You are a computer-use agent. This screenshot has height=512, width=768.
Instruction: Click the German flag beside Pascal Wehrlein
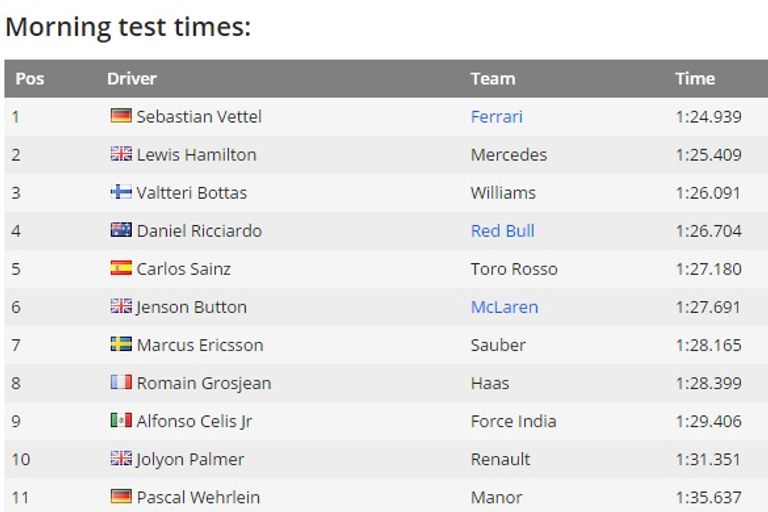pos(121,496)
